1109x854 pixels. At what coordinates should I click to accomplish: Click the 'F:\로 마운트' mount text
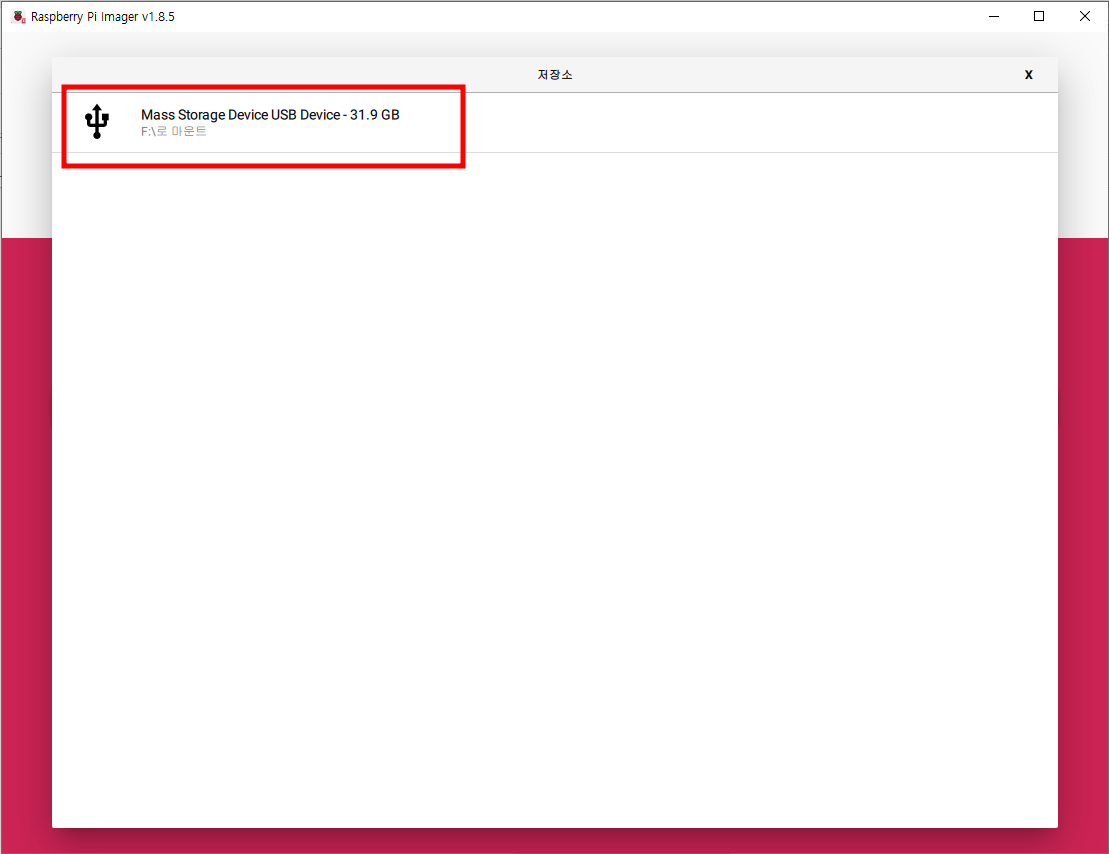(173, 132)
